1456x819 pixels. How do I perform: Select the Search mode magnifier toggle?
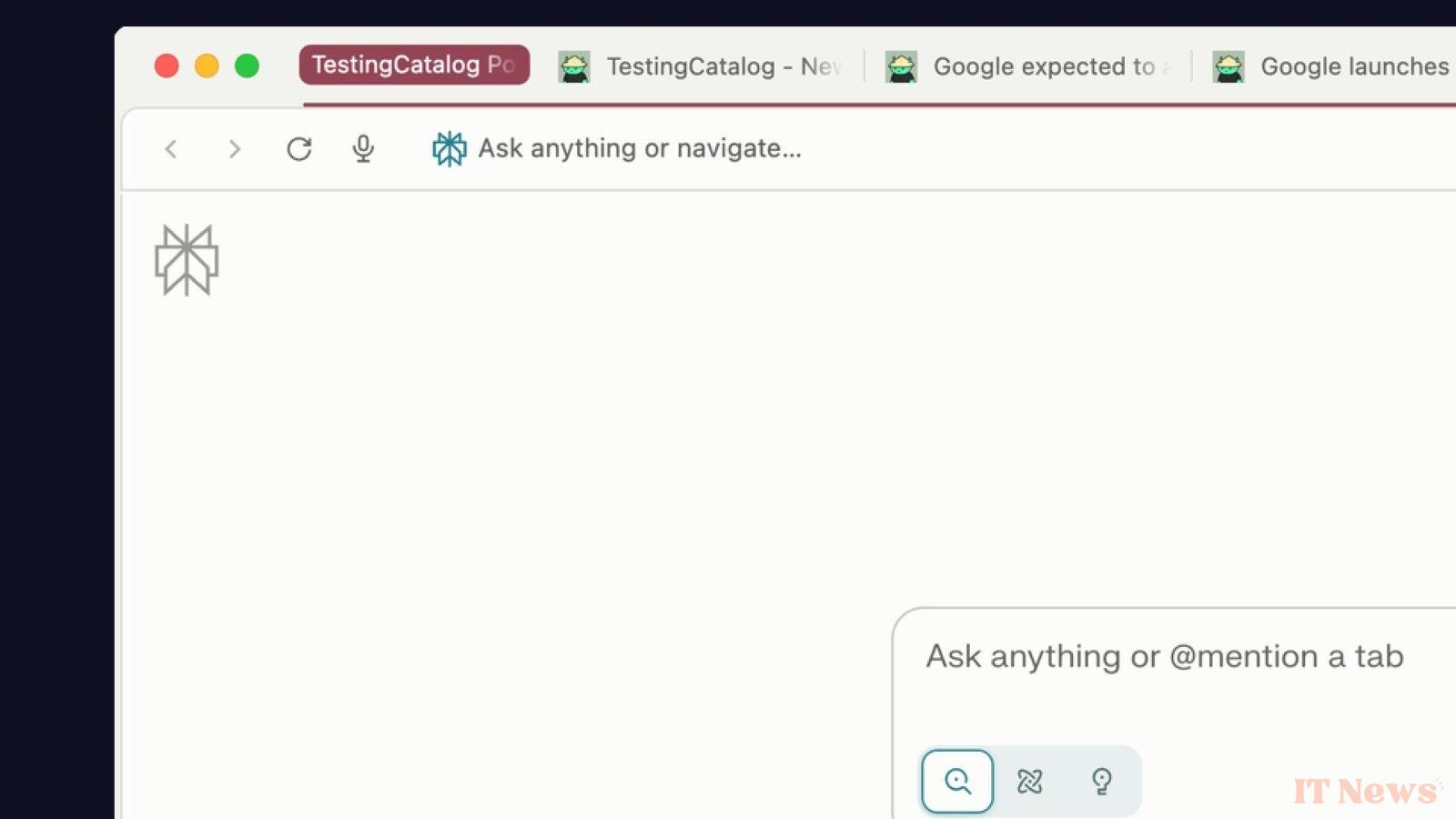coord(957,781)
